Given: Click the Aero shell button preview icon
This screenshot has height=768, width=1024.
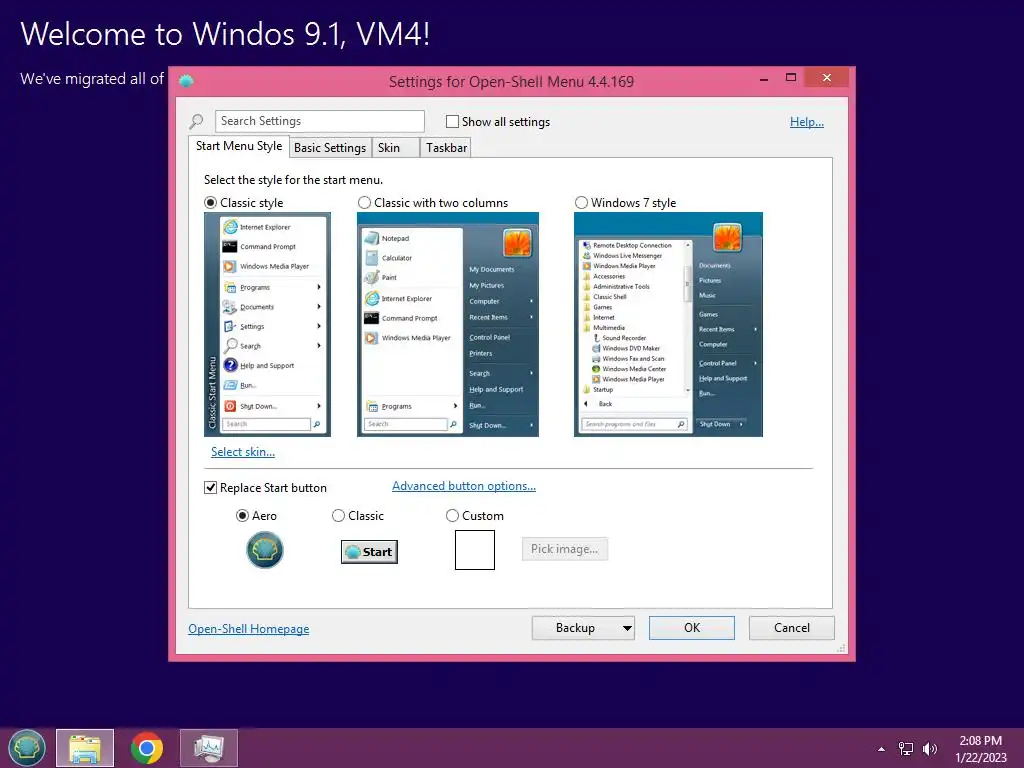Looking at the screenshot, I should point(264,550).
